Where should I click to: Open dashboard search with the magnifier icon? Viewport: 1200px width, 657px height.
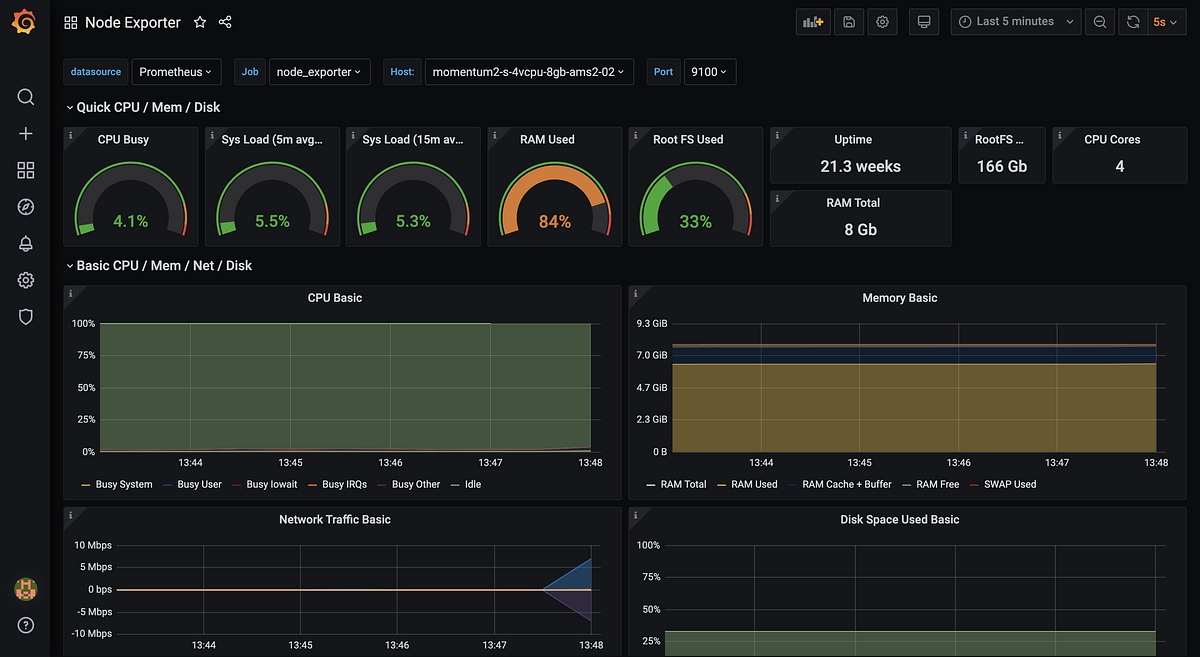[x=25, y=97]
